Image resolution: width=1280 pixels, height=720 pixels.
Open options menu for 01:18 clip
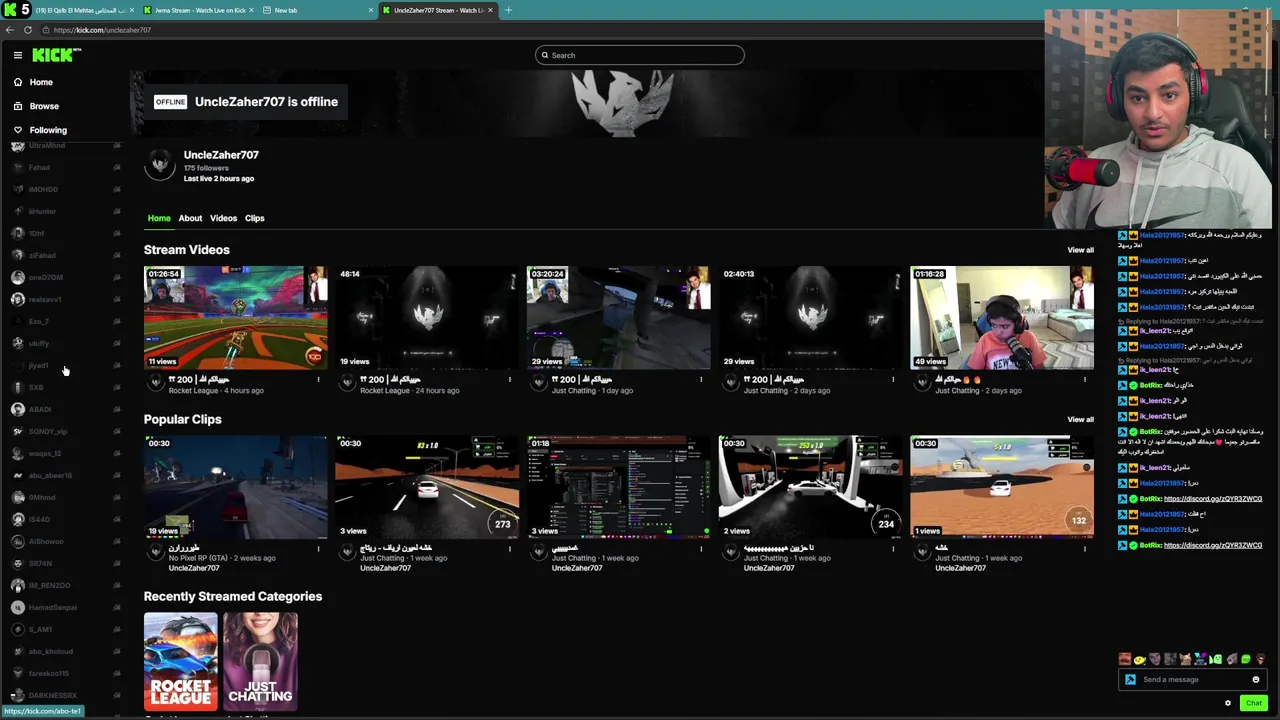click(x=701, y=548)
